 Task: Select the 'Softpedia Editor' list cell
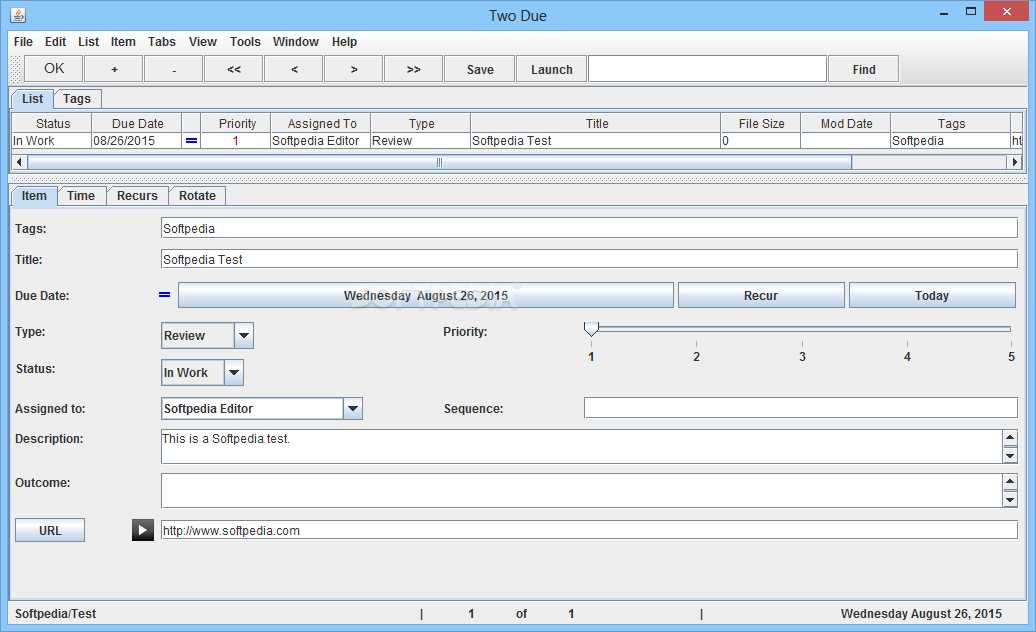click(320, 141)
